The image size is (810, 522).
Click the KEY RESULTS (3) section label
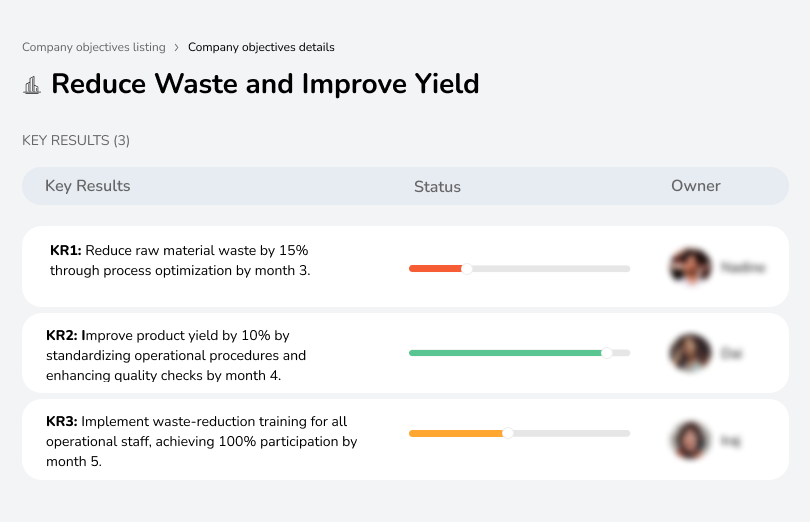[76, 141]
